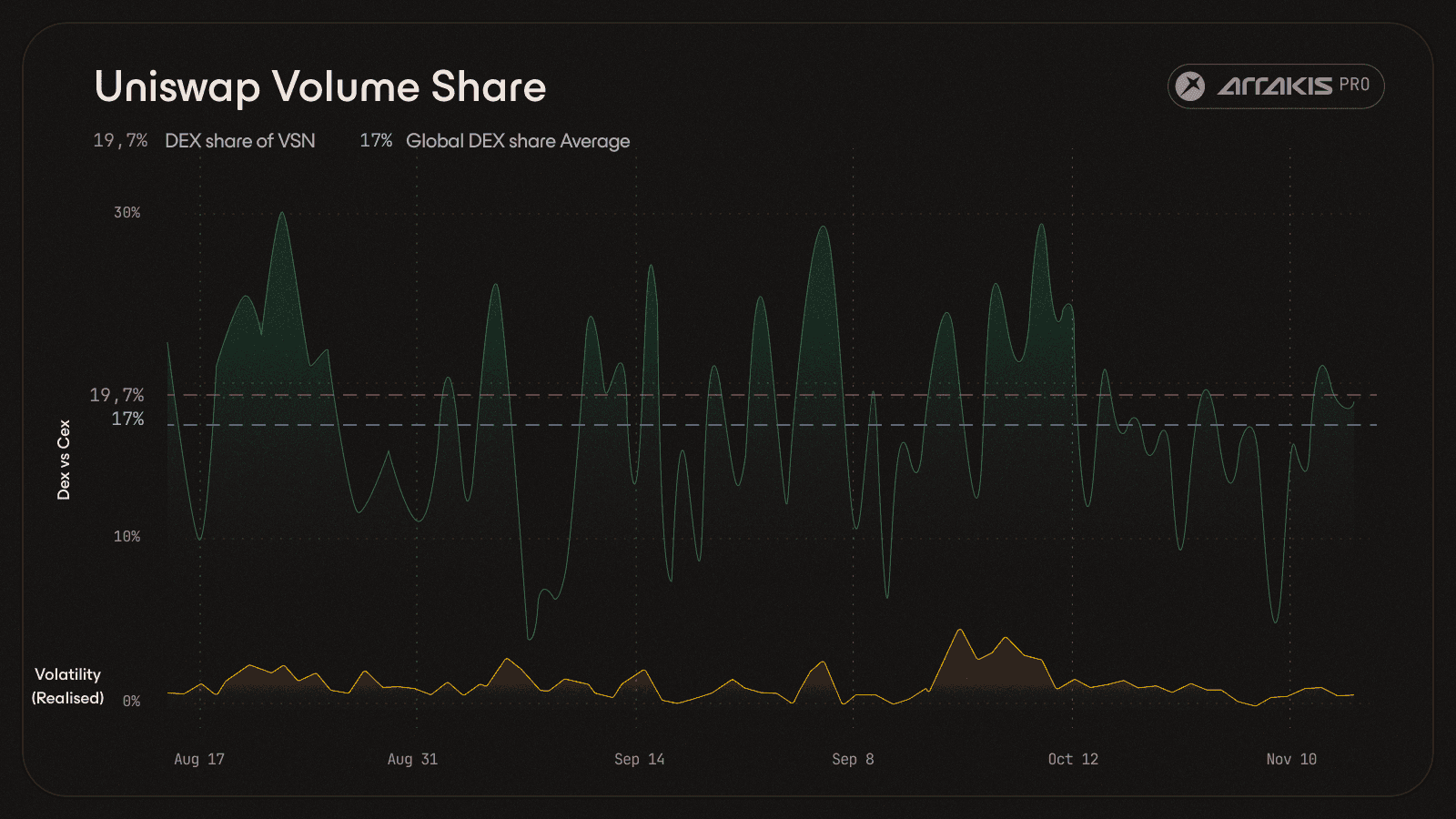1456x819 pixels.
Task: Click the Oct 12 date label
Action: click(1073, 759)
